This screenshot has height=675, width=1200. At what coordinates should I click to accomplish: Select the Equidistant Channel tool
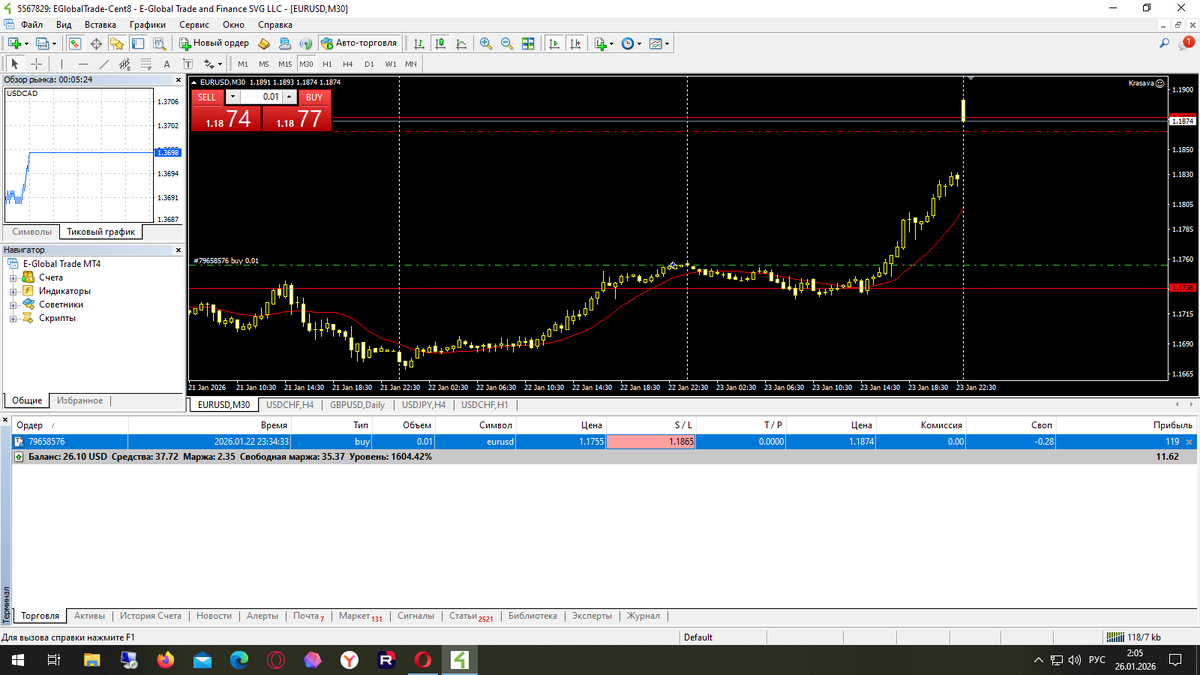tap(125, 64)
